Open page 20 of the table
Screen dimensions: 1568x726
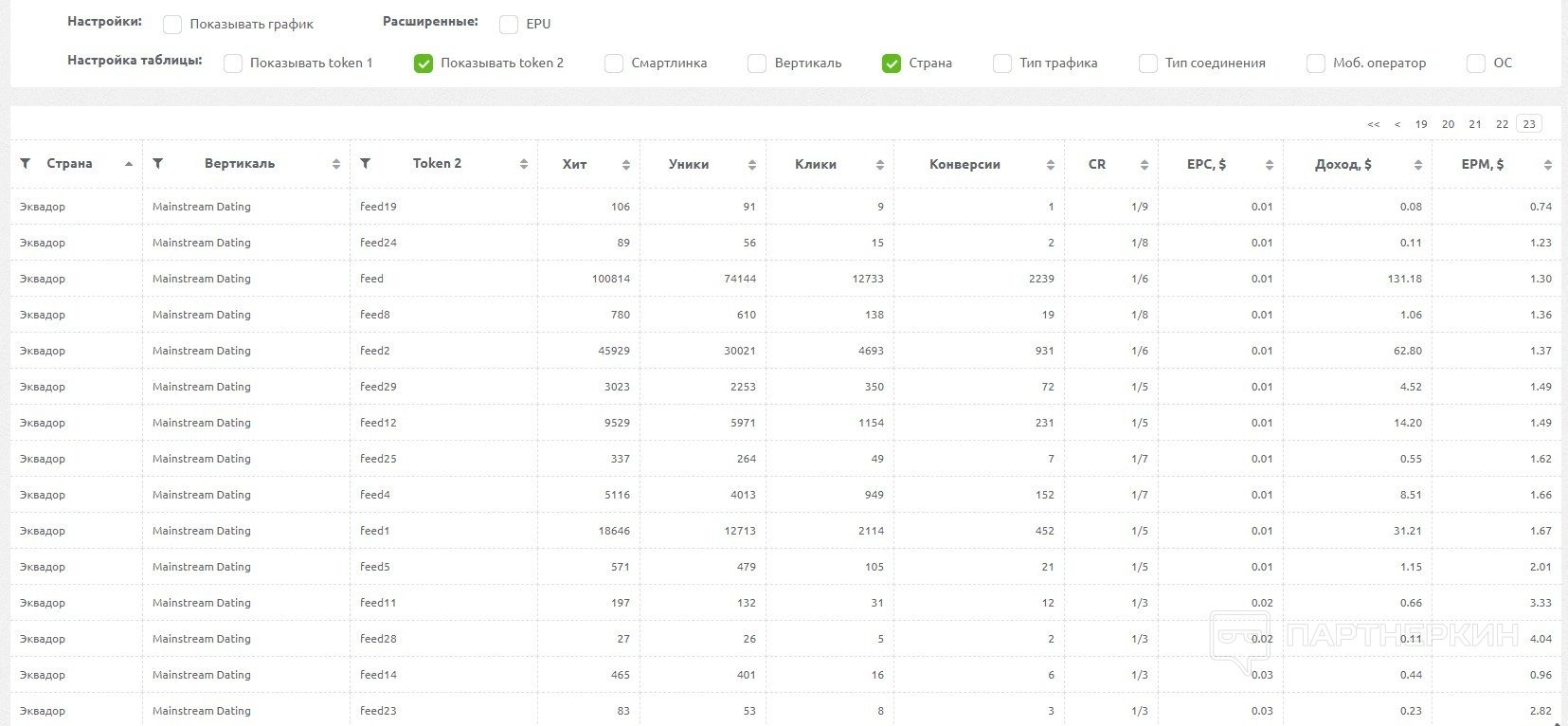1448,124
